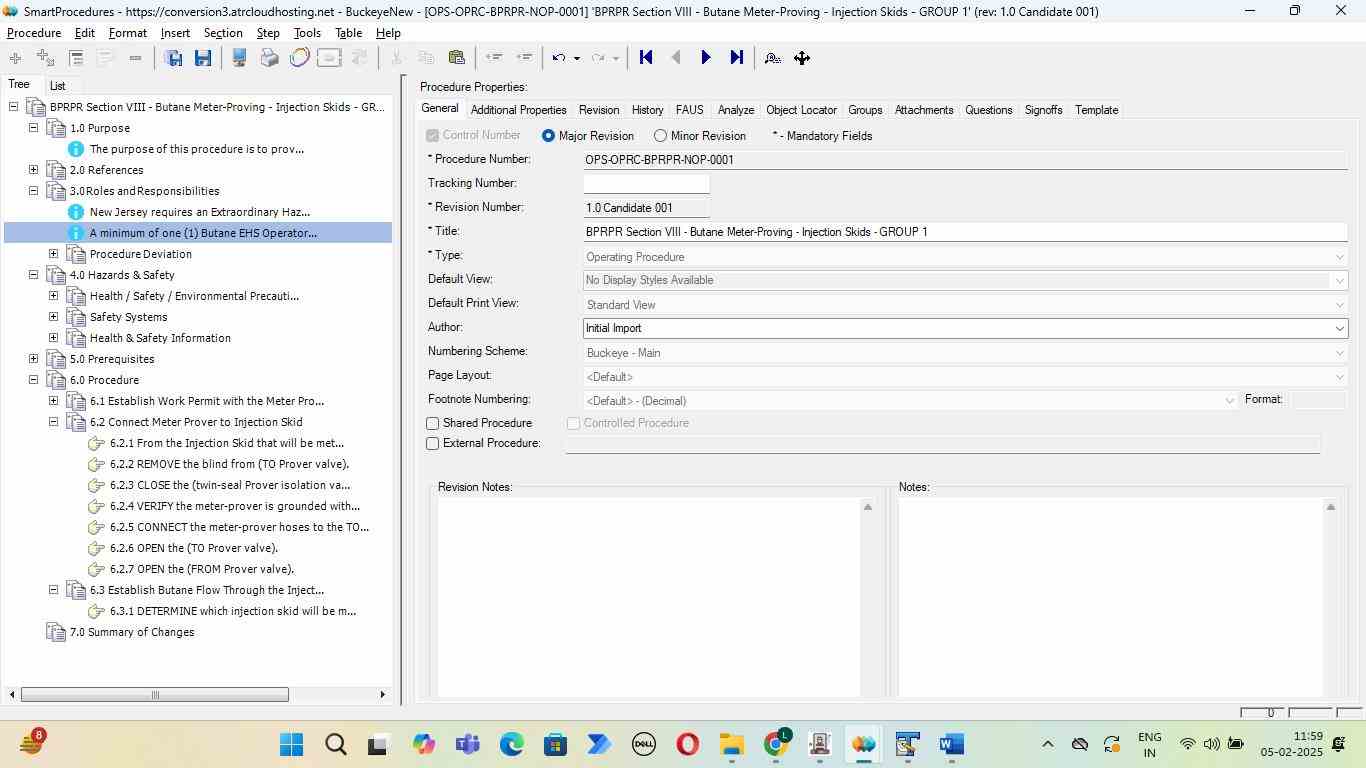
Task: Open Microsoft Teams from the taskbar
Action: pos(468,745)
